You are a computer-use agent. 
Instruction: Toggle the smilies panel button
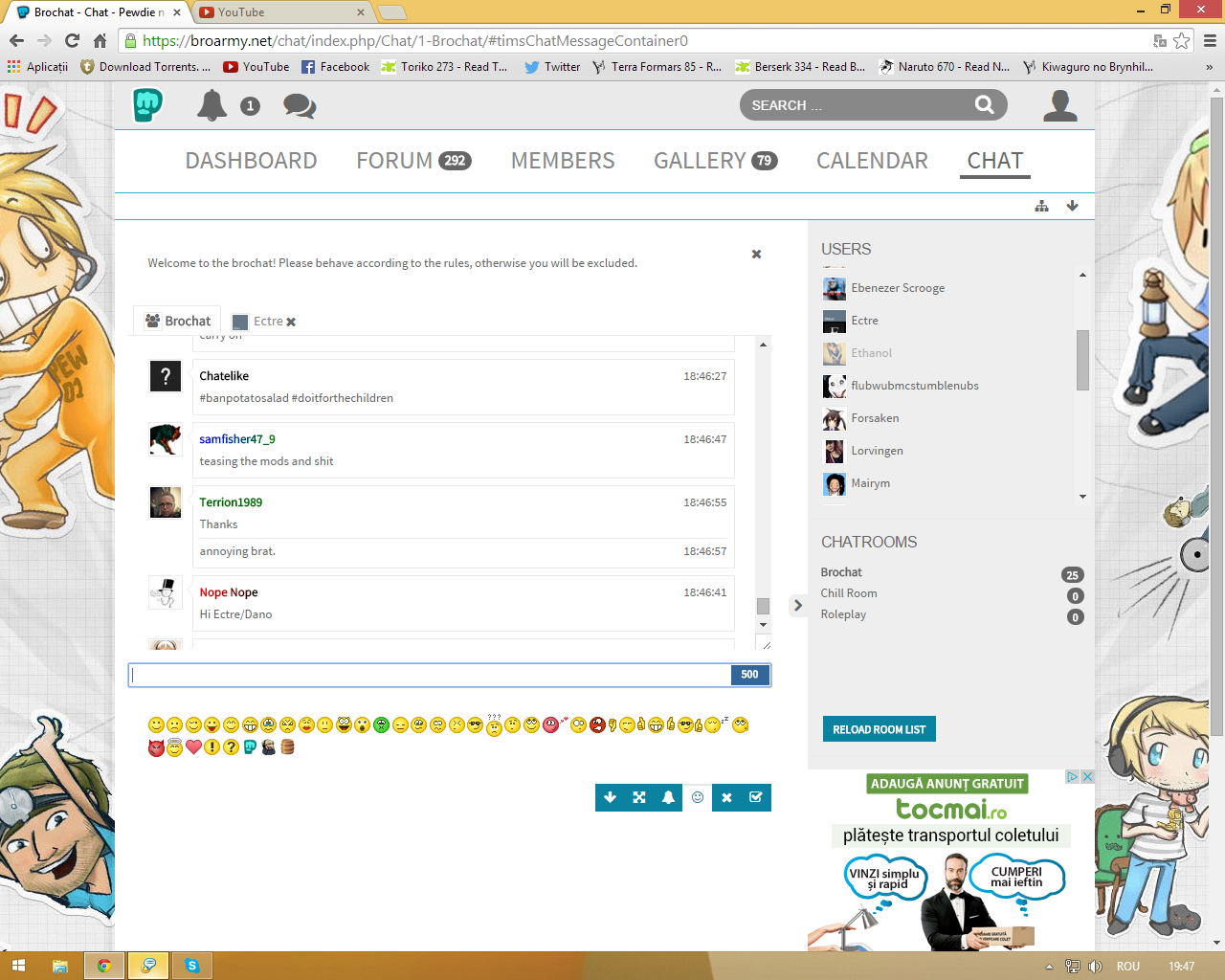[x=698, y=797]
